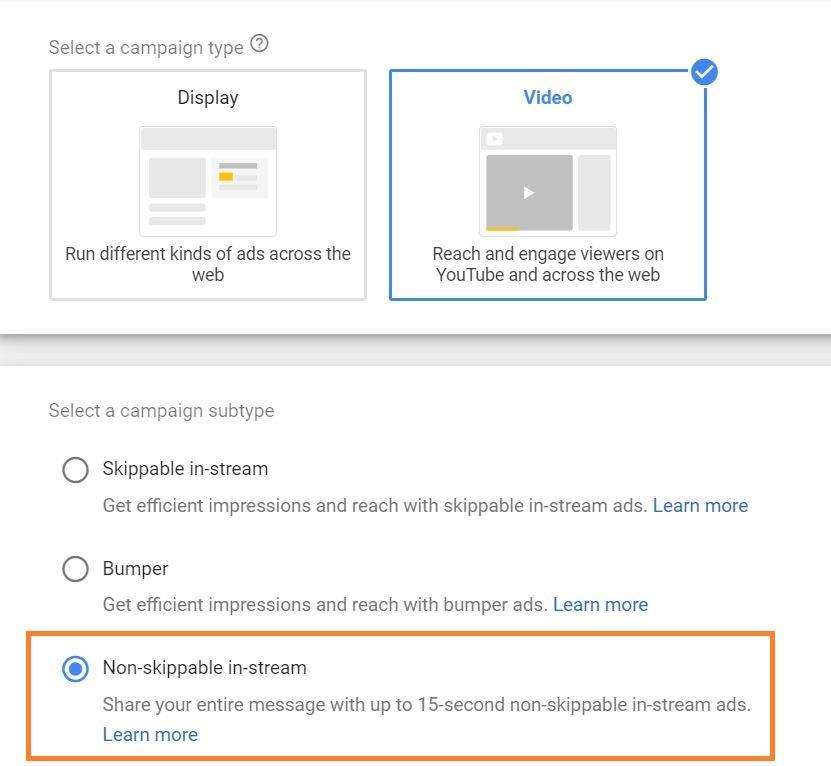Image resolution: width=831 pixels, height=766 pixels.
Task: Click the Display campaign illustration
Action: click(x=208, y=180)
